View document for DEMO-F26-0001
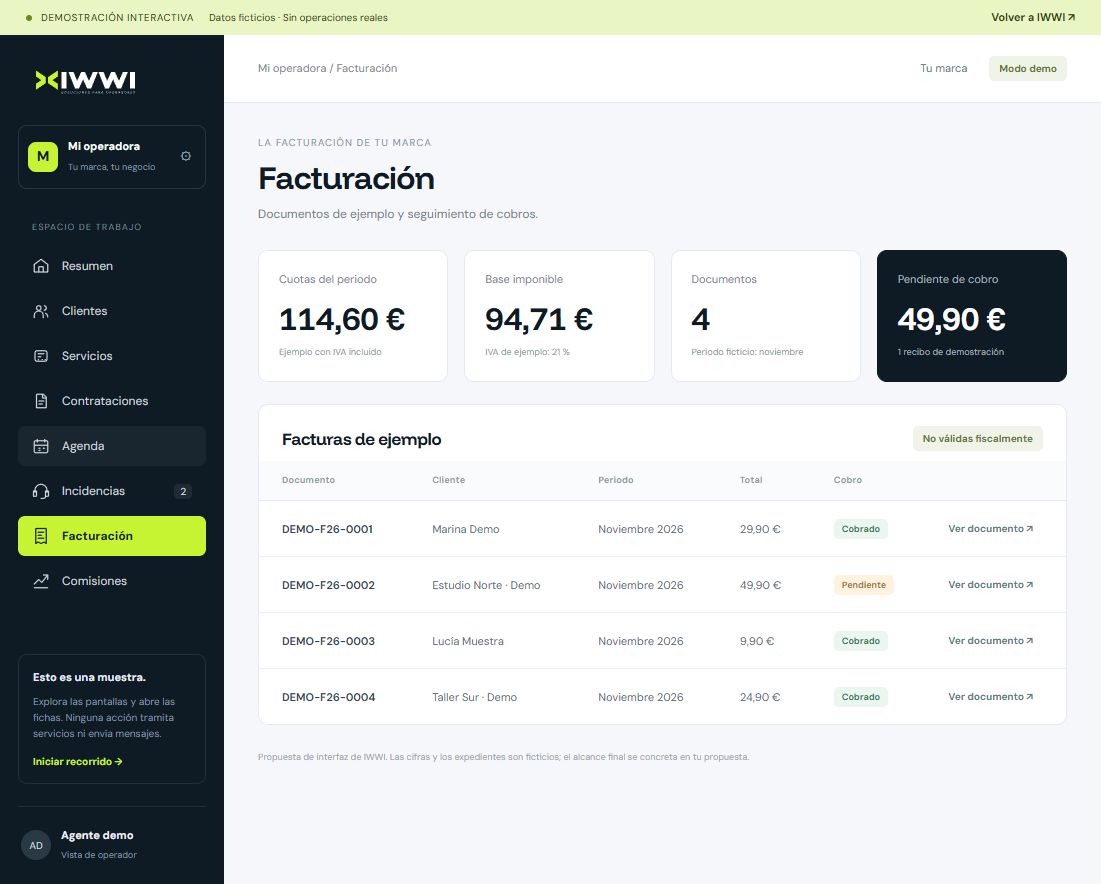 click(x=990, y=529)
